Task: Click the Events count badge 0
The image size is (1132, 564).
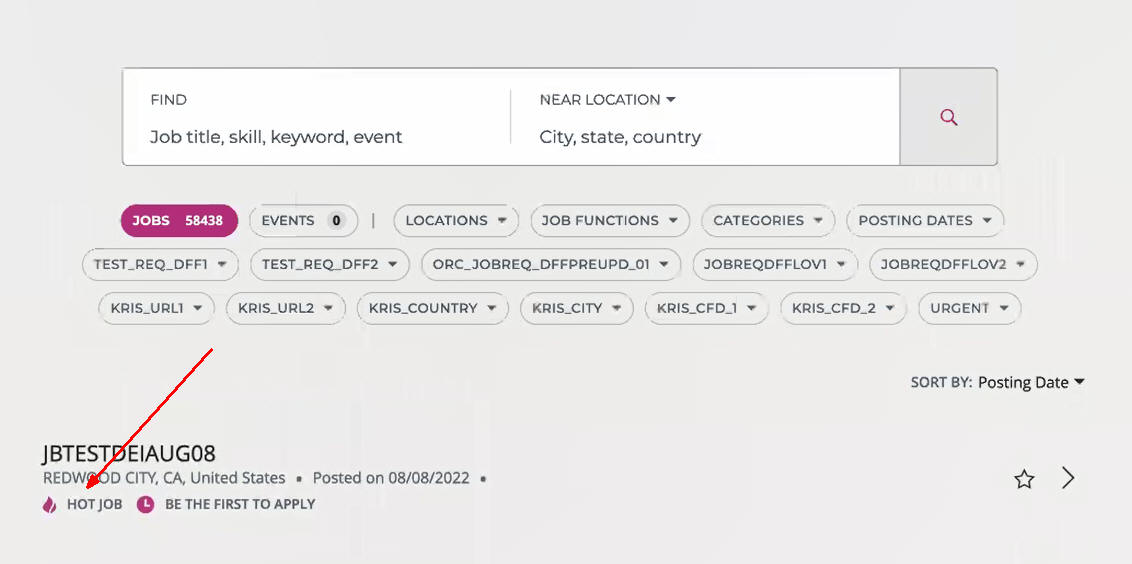Action: (x=336, y=220)
